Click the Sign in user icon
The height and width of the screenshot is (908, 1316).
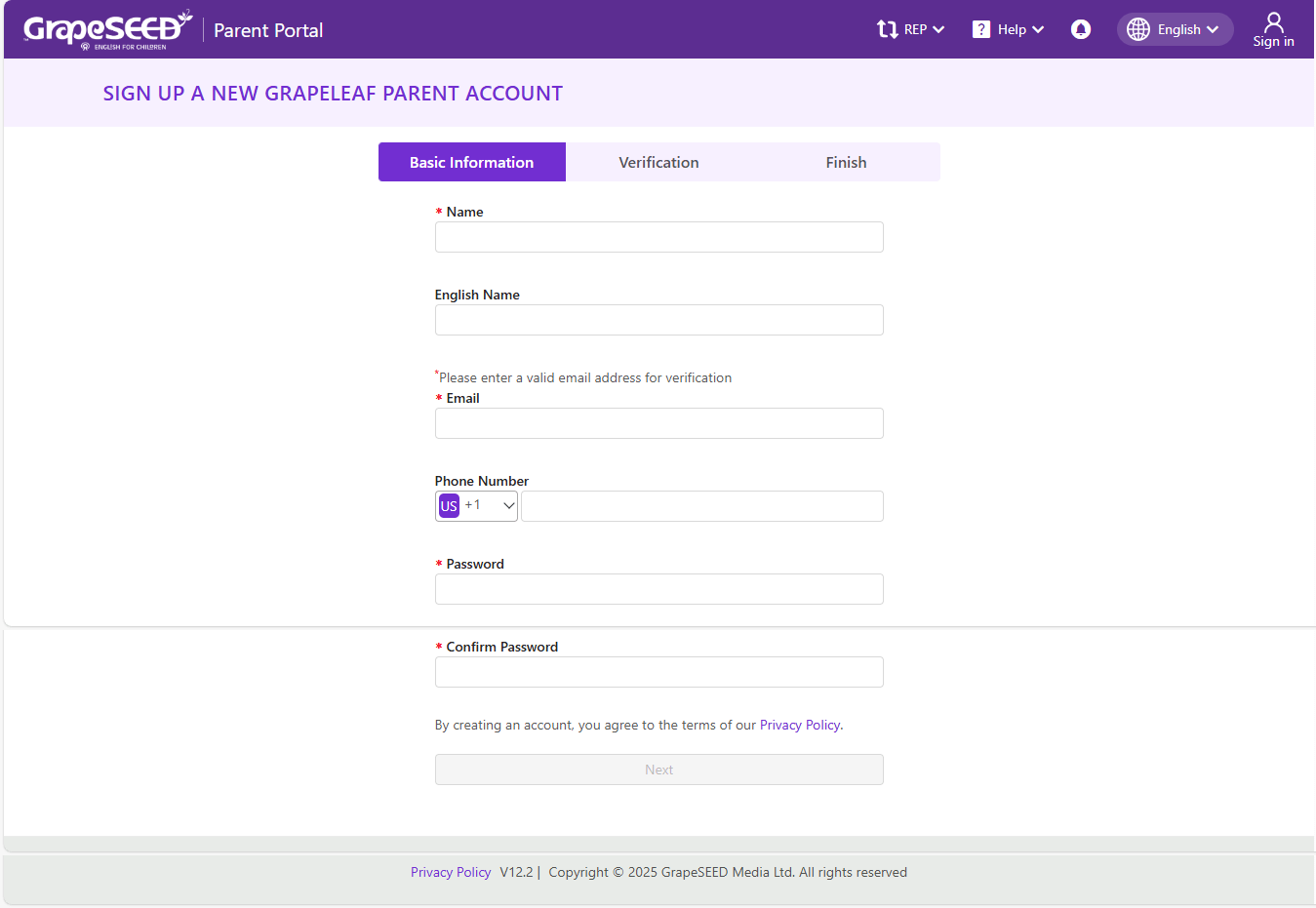click(x=1274, y=21)
